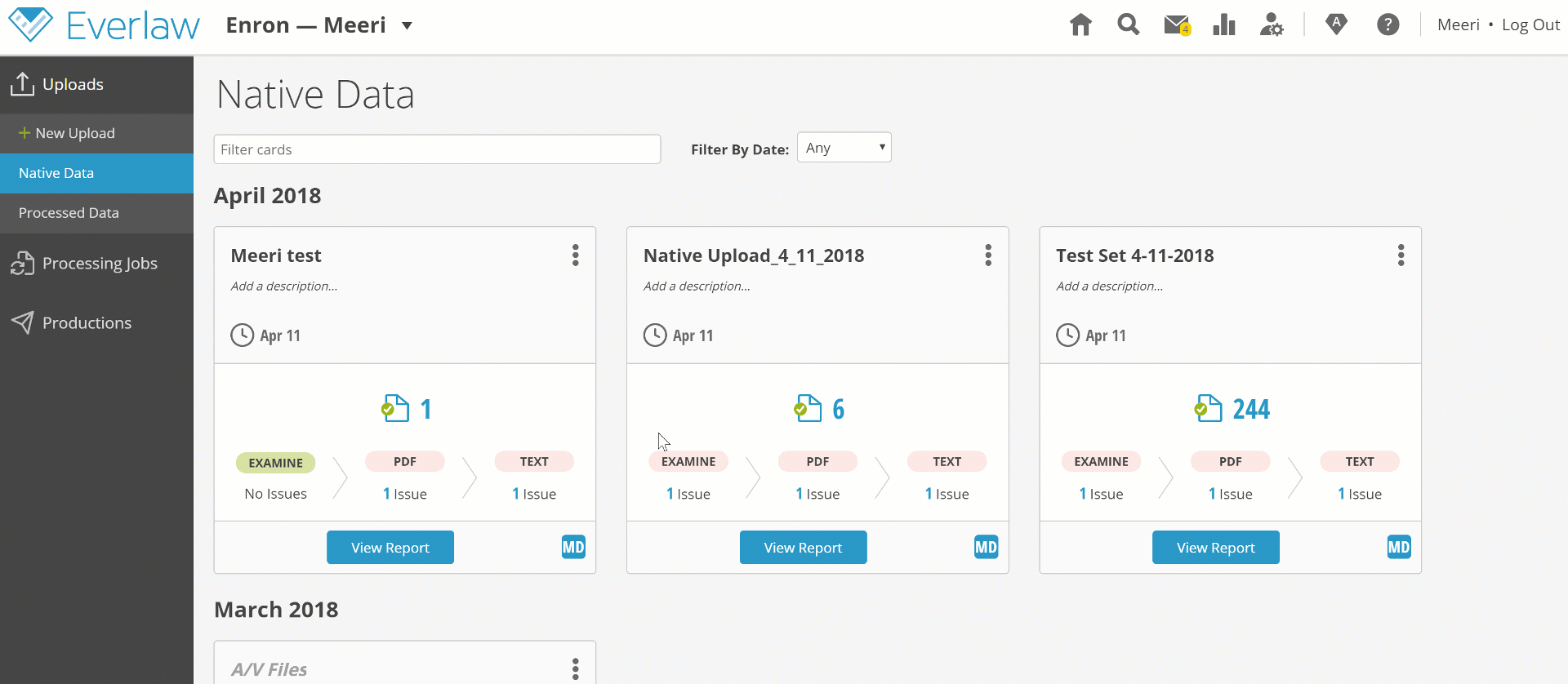Open three-dot menu on Test Set 4-11-2018 card
Screen dimensions: 1568x684
[x=1401, y=255]
